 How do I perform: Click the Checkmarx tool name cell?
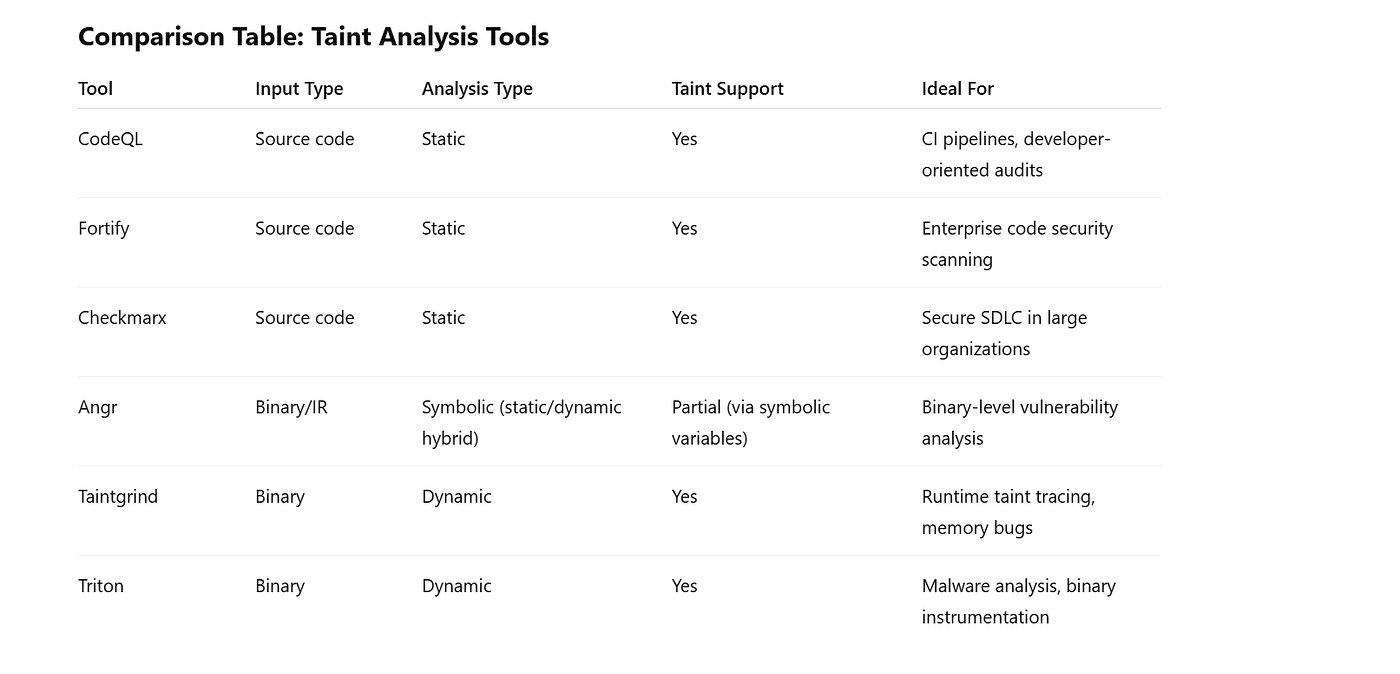[122, 317]
